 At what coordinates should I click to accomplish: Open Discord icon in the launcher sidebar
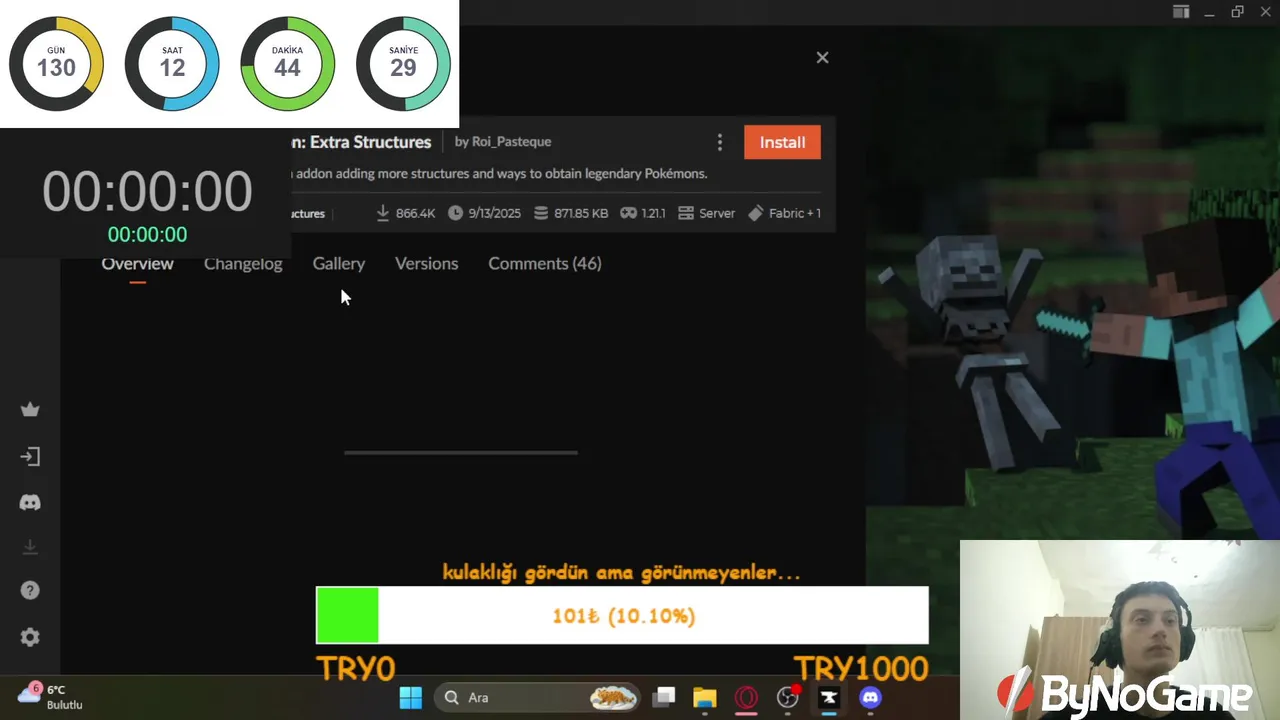(30, 503)
